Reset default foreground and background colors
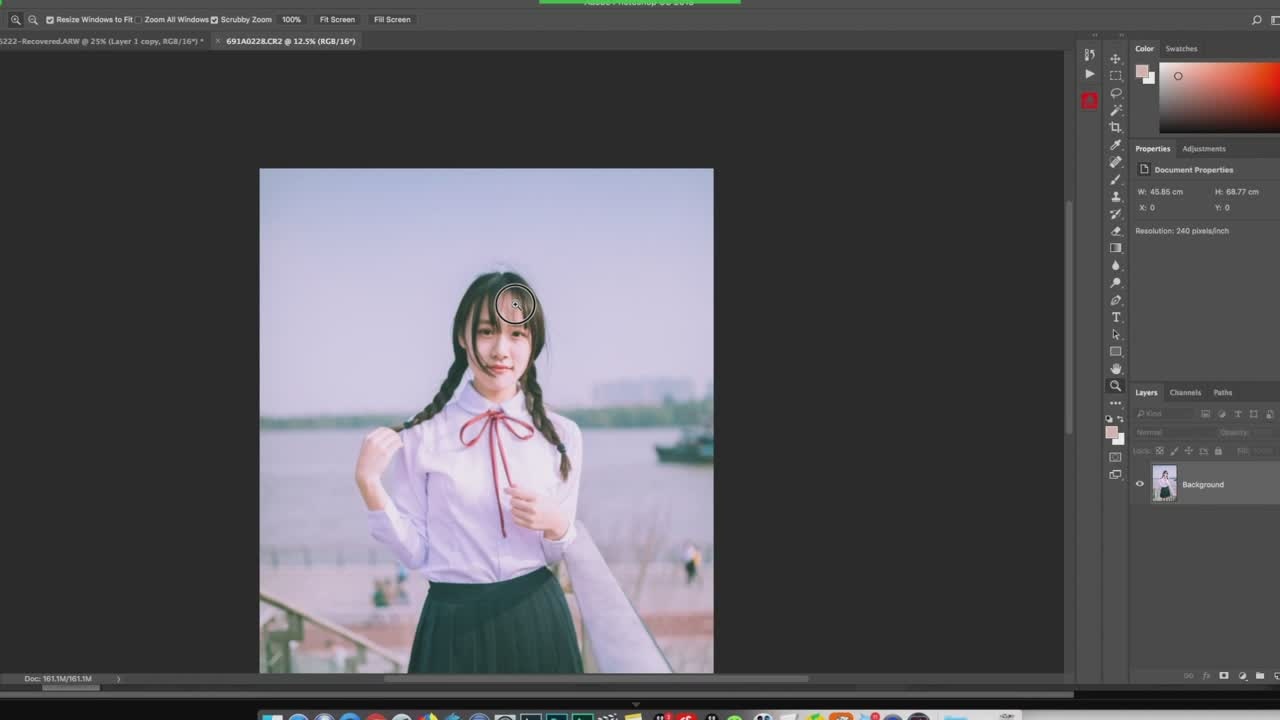The image size is (1280, 720). click(1108, 418)
